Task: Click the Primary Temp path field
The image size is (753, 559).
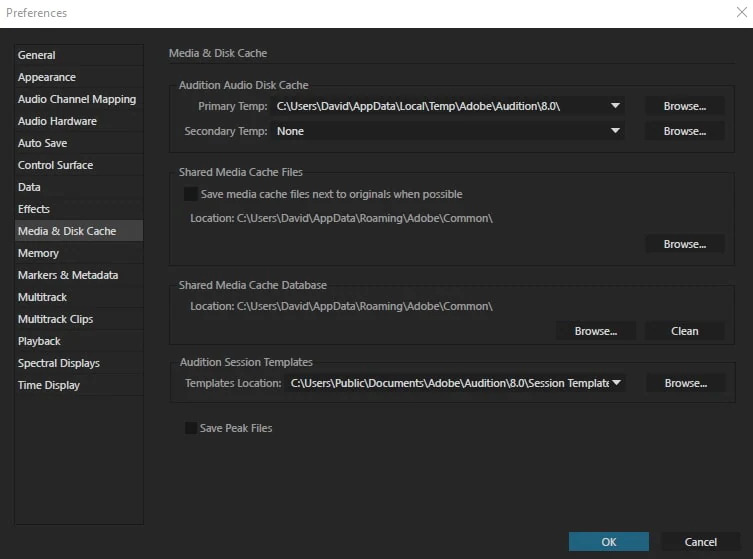Action: pos(448,106)
